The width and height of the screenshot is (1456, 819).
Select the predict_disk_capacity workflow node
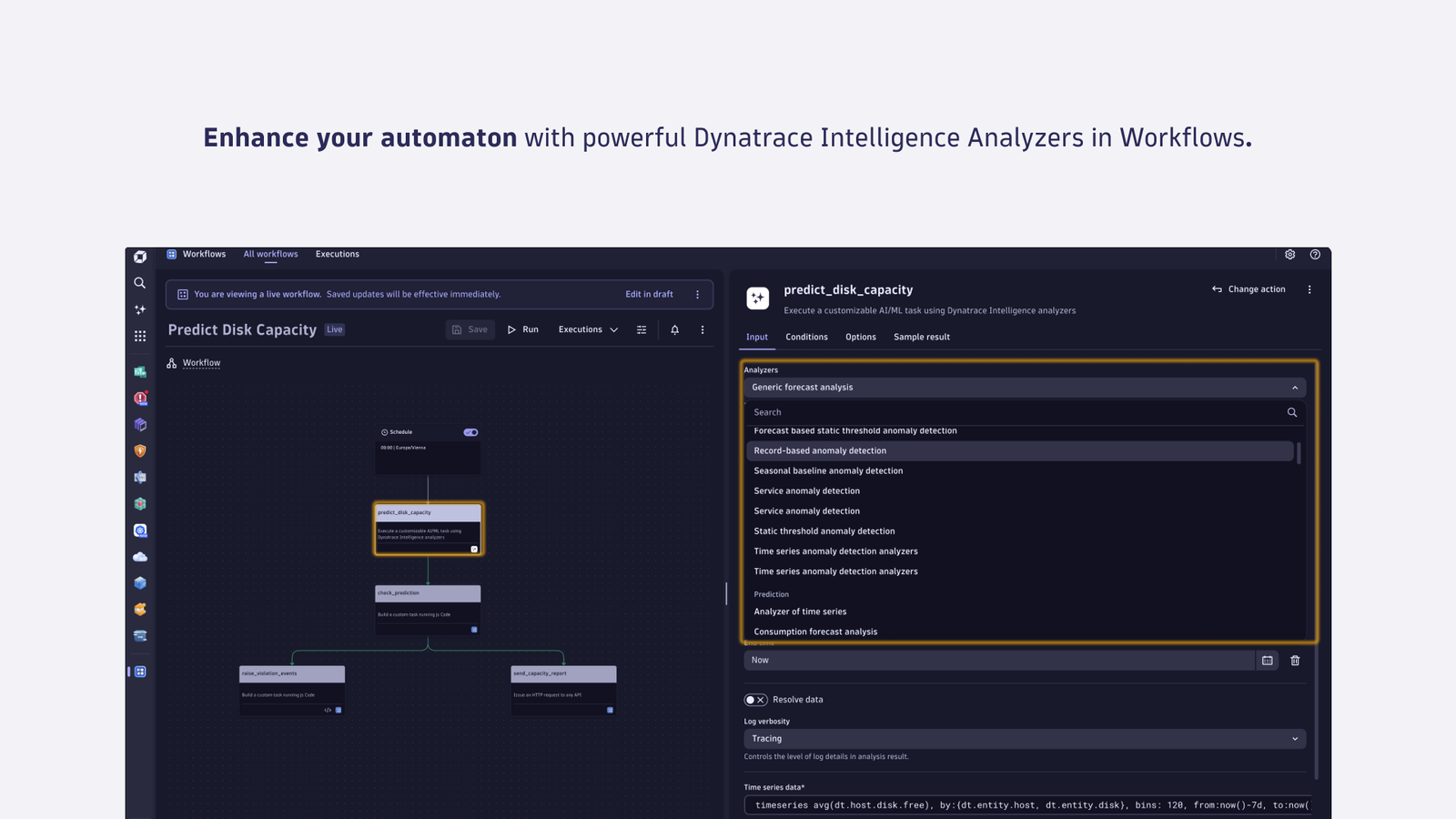tap(428, 529)
